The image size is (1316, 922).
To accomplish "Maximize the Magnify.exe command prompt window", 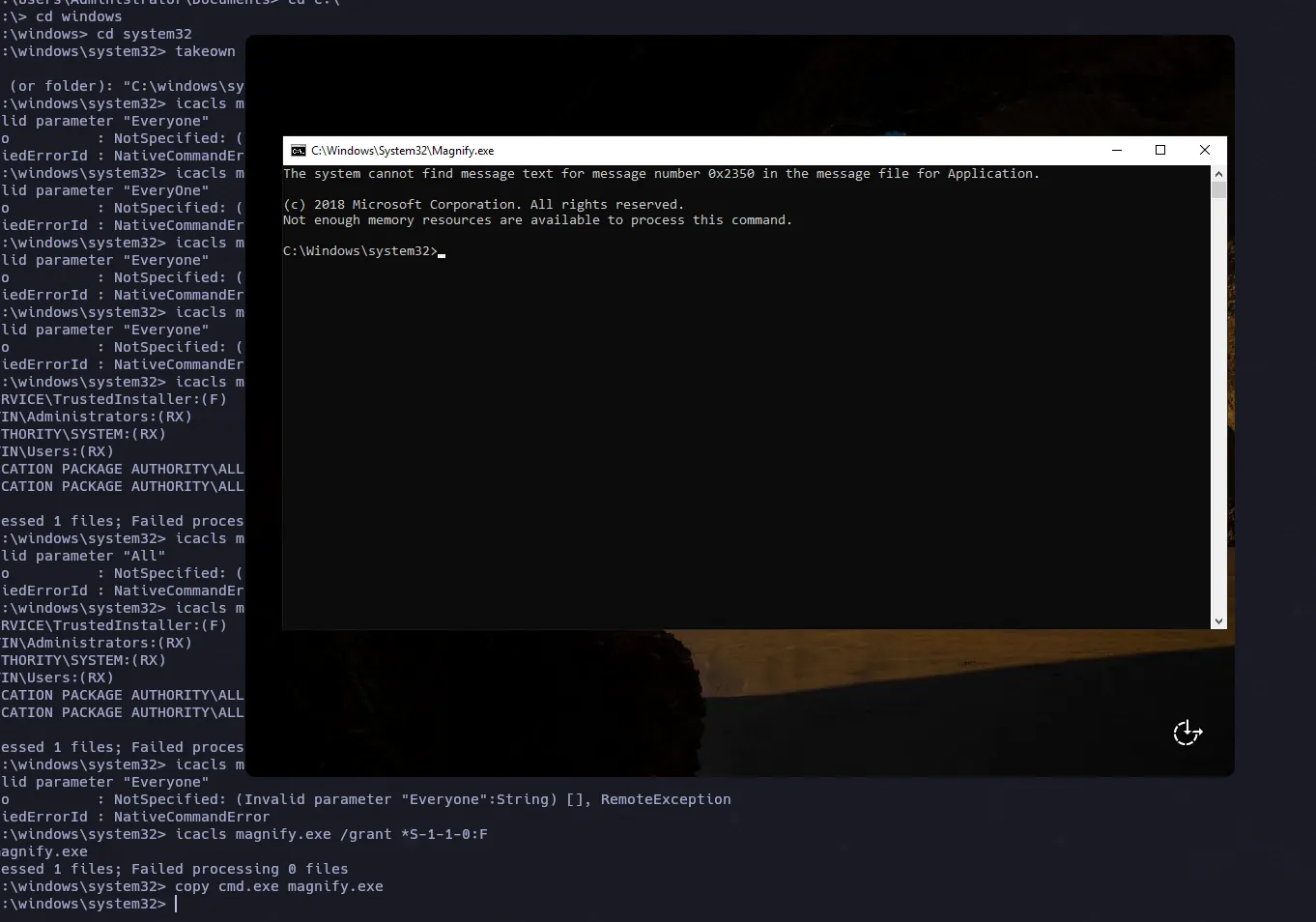I will 1160,151.
